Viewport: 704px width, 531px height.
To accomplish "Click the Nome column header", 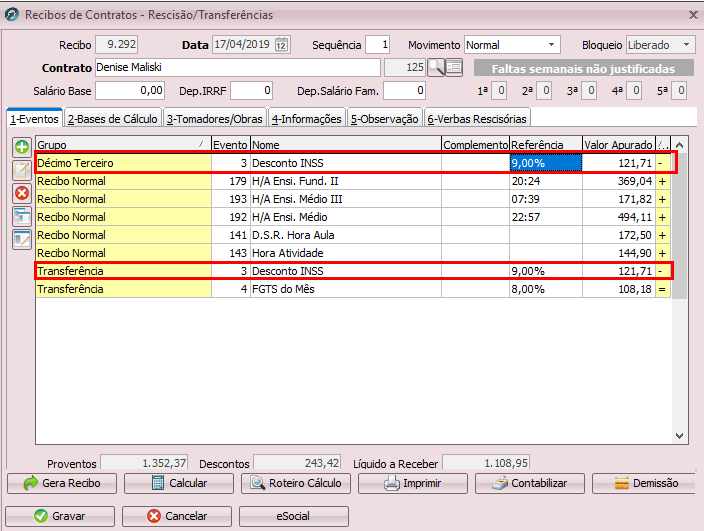I will tap(346, 145).
